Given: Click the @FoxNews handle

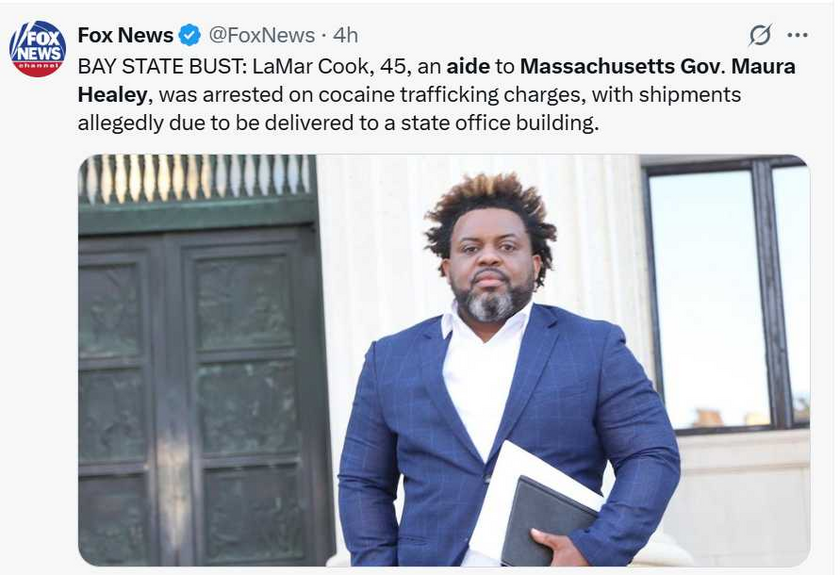Looking at the screenshot, I should 260,36.
